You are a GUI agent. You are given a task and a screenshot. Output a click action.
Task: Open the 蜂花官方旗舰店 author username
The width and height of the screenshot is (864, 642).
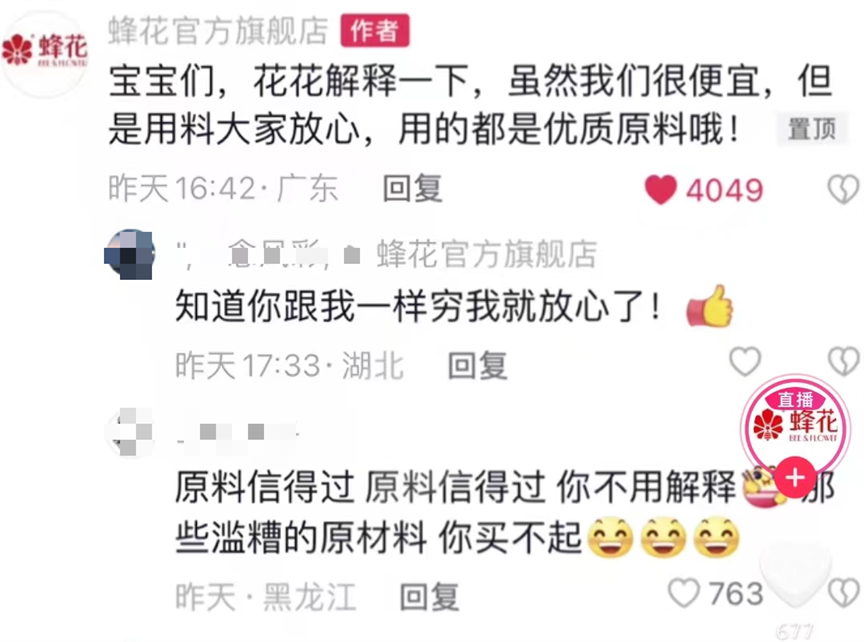tap(218, 30)
